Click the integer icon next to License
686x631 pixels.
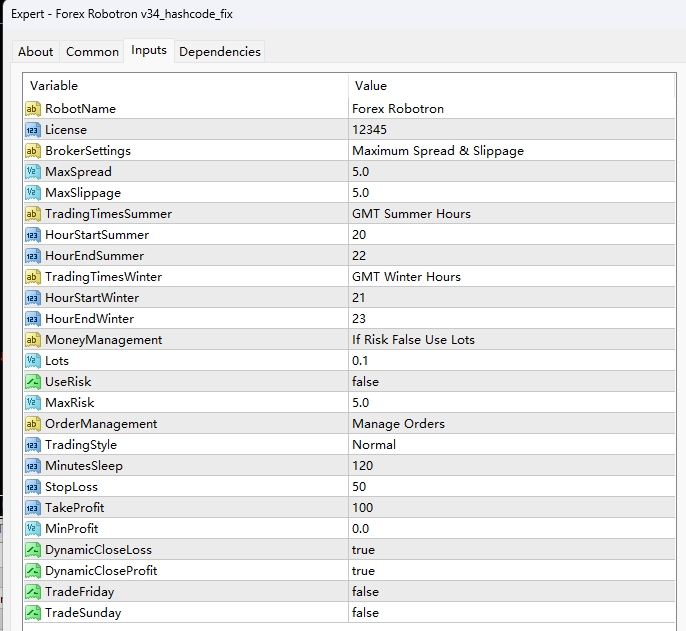[x=32, y=129]
